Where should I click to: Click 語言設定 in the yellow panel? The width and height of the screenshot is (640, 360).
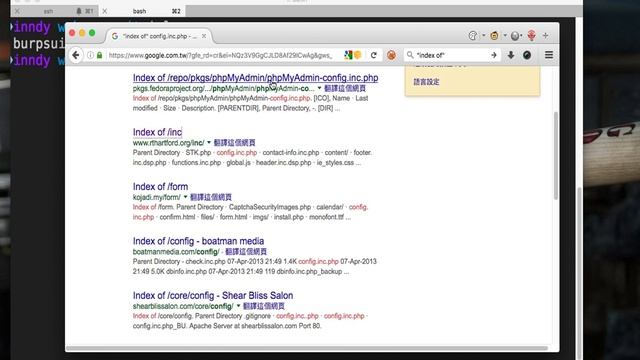click(426, 82)
